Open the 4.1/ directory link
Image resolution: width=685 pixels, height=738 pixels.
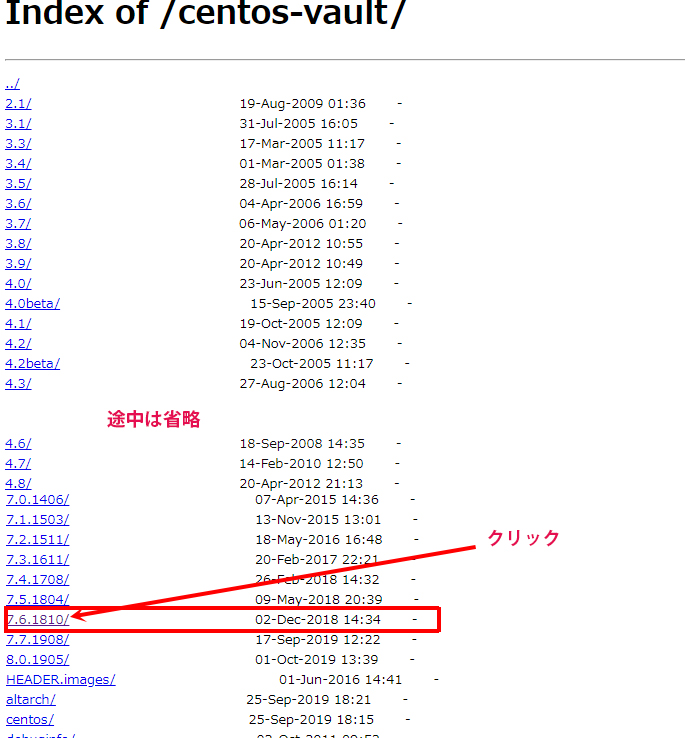coord(18,324)
